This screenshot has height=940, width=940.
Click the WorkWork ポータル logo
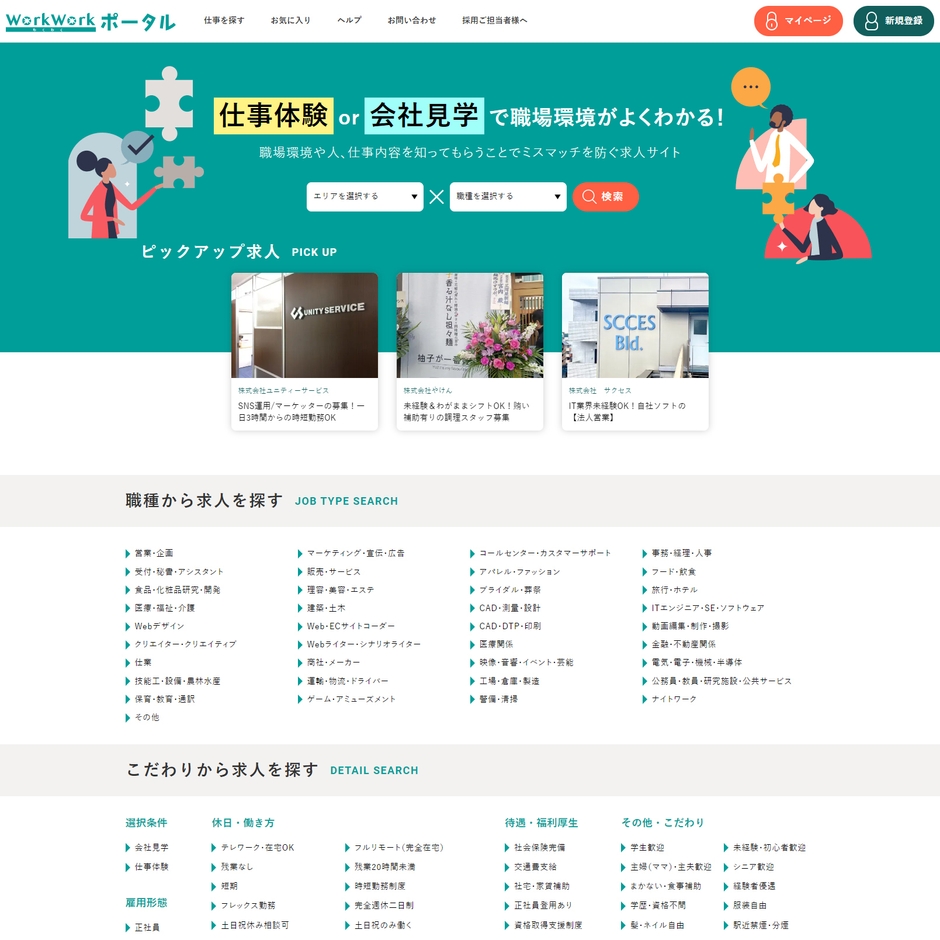90,21
